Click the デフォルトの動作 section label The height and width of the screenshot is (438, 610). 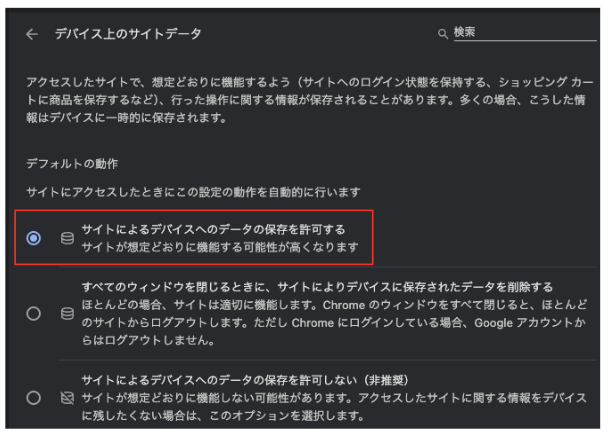[x=72, y=163]
